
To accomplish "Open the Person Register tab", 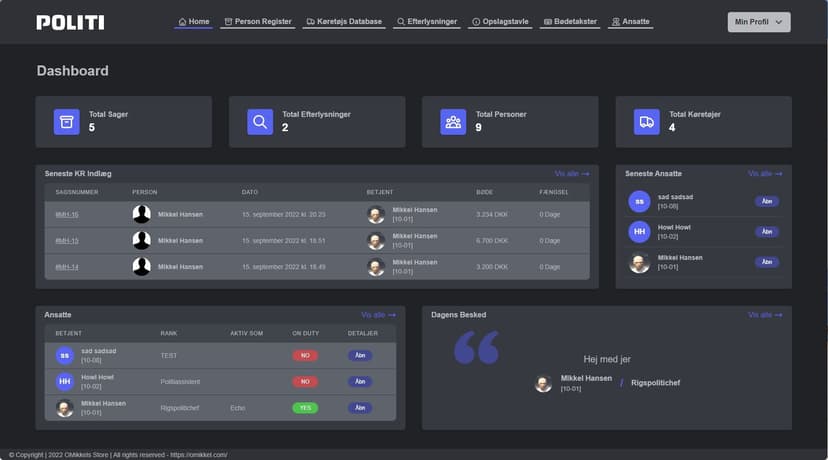I will (257, 21).
